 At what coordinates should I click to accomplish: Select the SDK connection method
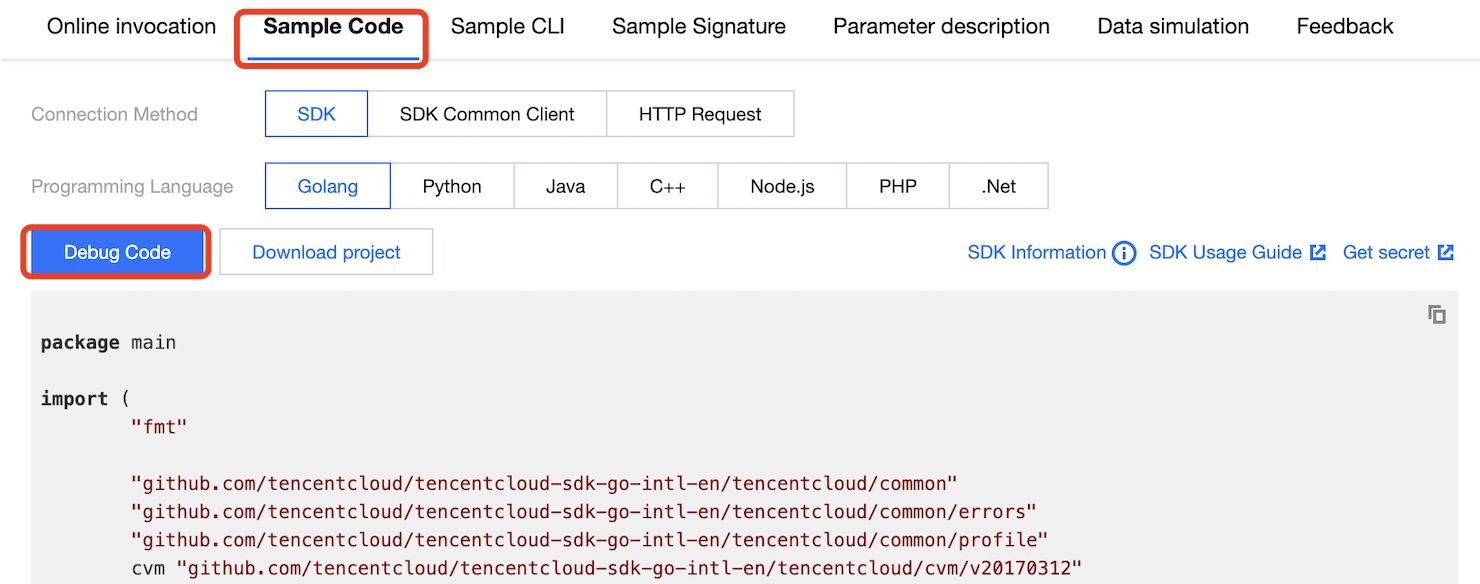316,114
